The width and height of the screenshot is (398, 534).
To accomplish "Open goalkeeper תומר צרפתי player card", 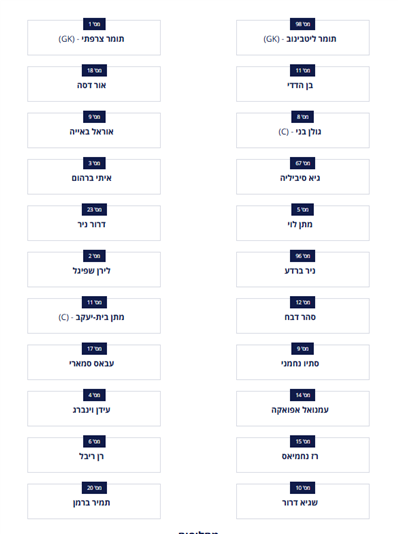I will coord(94,37).
